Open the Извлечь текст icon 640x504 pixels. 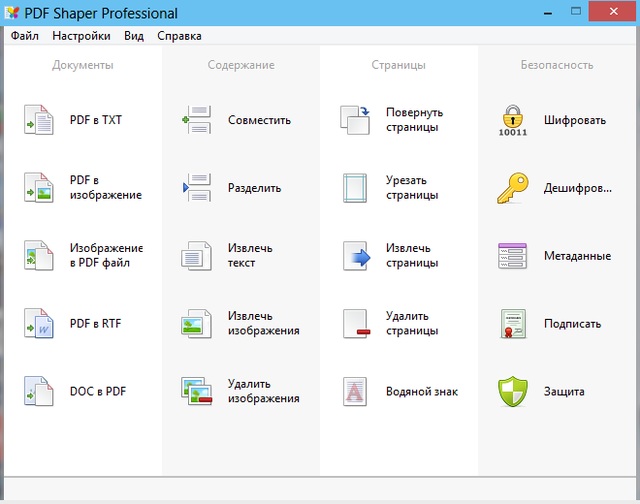[x=197, y=255]
